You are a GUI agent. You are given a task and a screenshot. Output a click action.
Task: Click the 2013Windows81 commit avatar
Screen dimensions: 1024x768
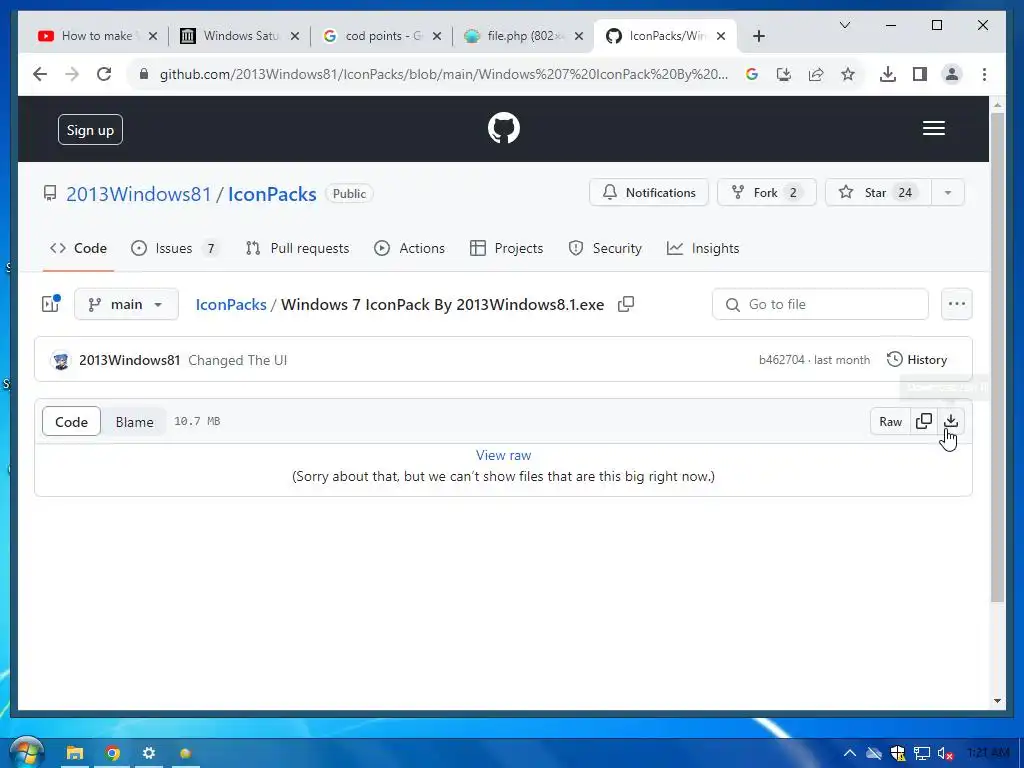(61, 360)
